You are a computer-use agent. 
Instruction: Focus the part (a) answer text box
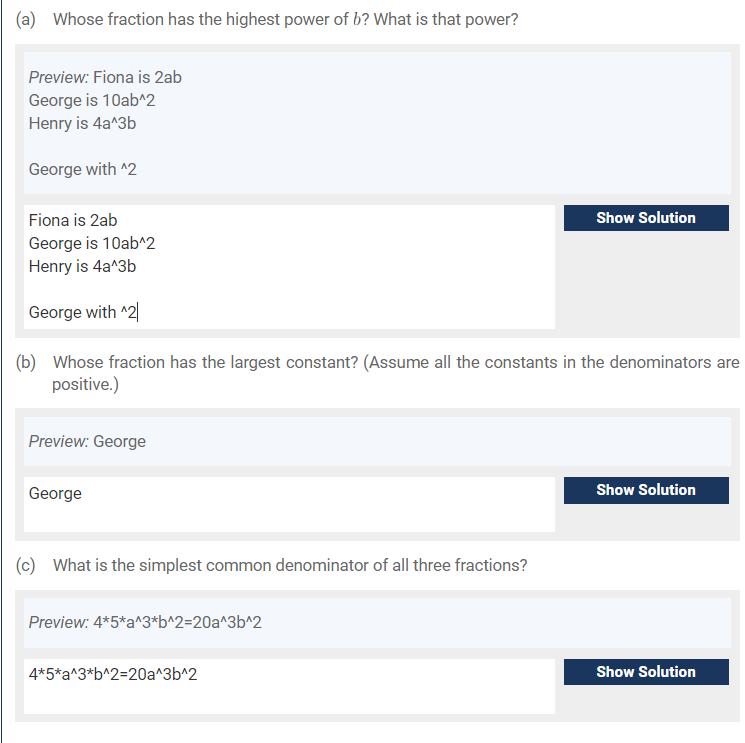click(x=289, y=267)
